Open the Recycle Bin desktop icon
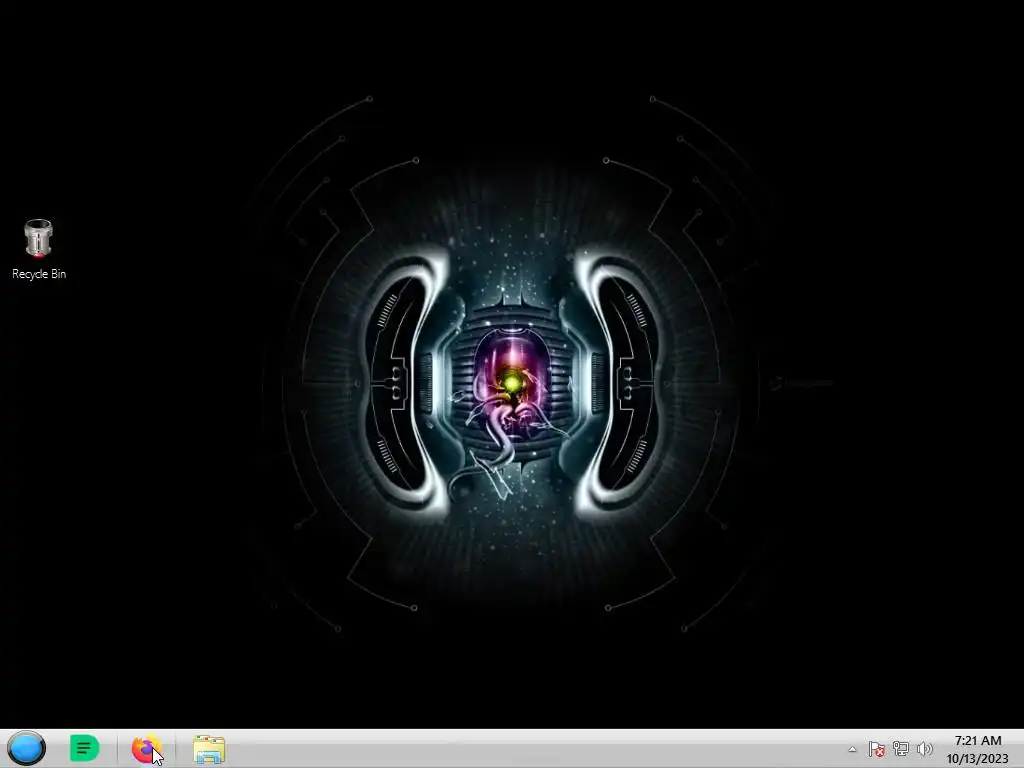 pos(39,249)
